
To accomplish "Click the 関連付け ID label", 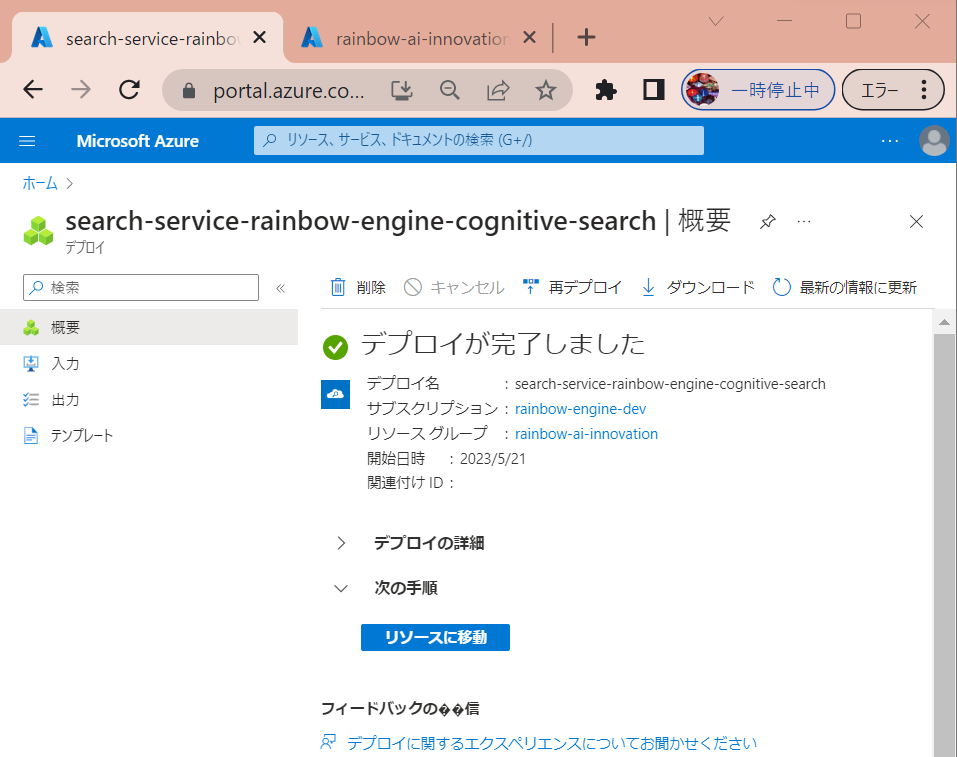I will (x=405, y=483).
